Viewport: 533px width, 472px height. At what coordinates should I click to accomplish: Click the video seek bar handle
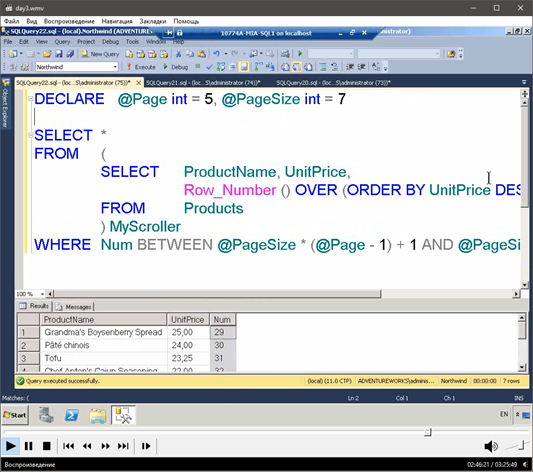(428, 432)
